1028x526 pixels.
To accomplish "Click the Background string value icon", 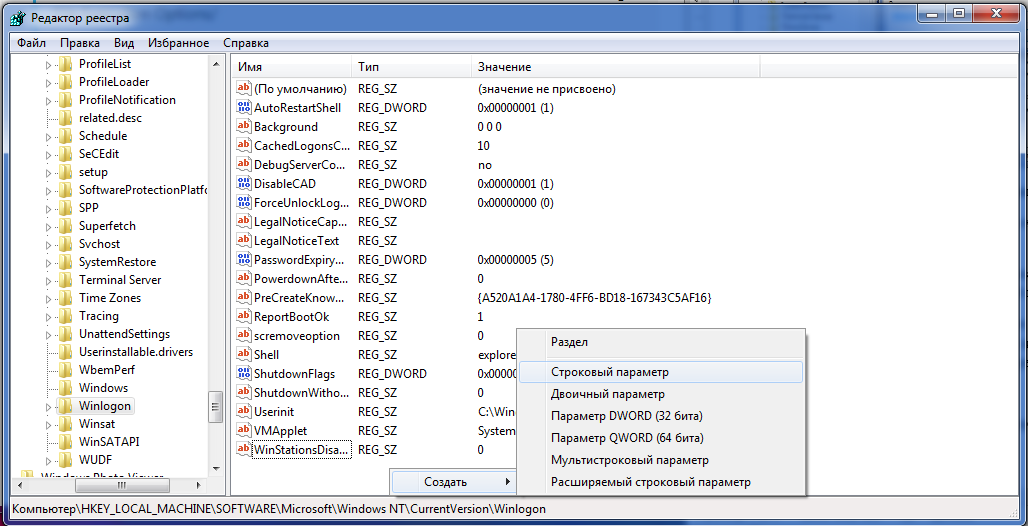I will coord(243,127).
